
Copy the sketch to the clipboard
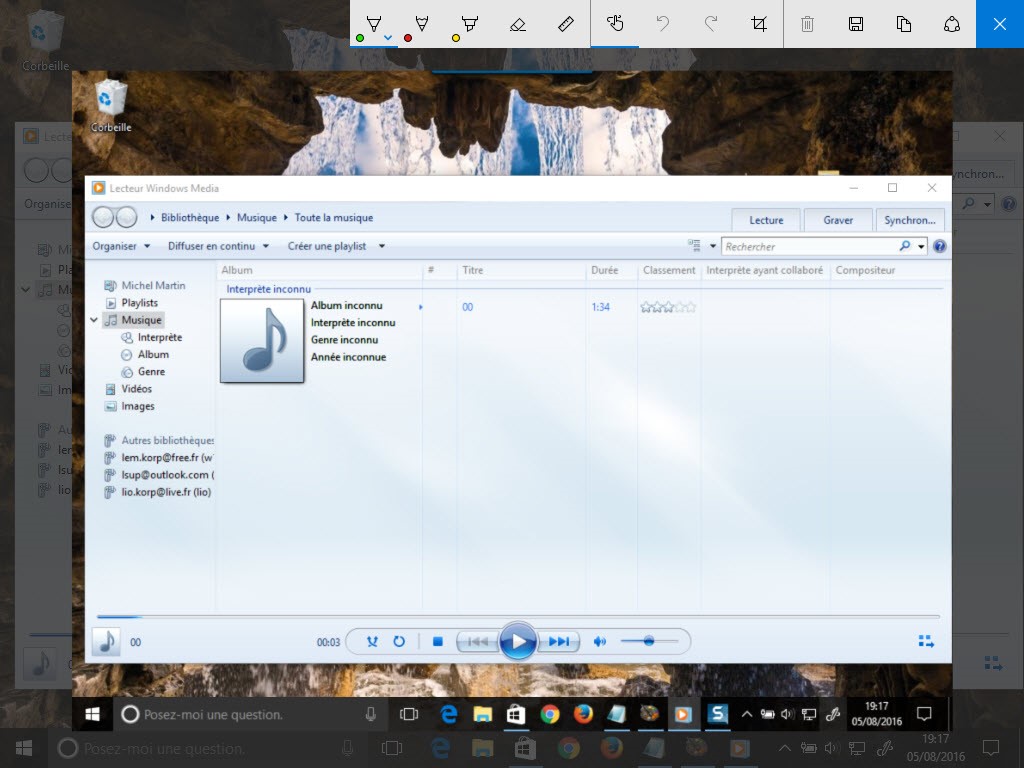click(904, 23)
